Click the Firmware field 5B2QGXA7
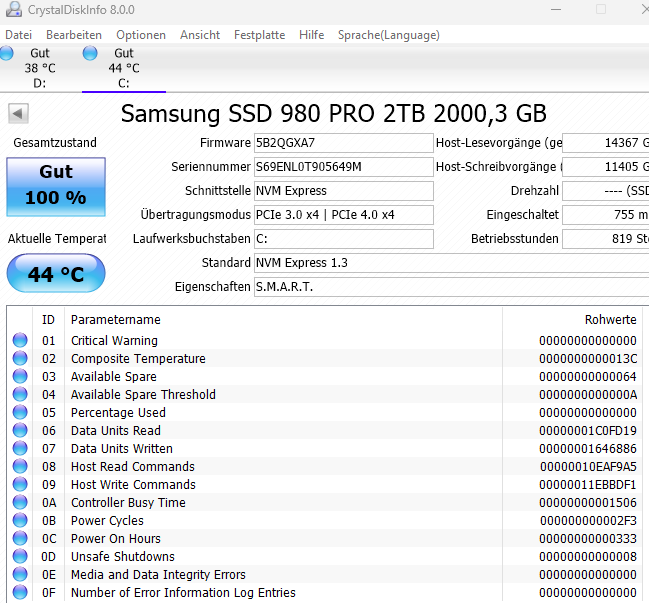The image size is (649, 603). pos(344,143)
